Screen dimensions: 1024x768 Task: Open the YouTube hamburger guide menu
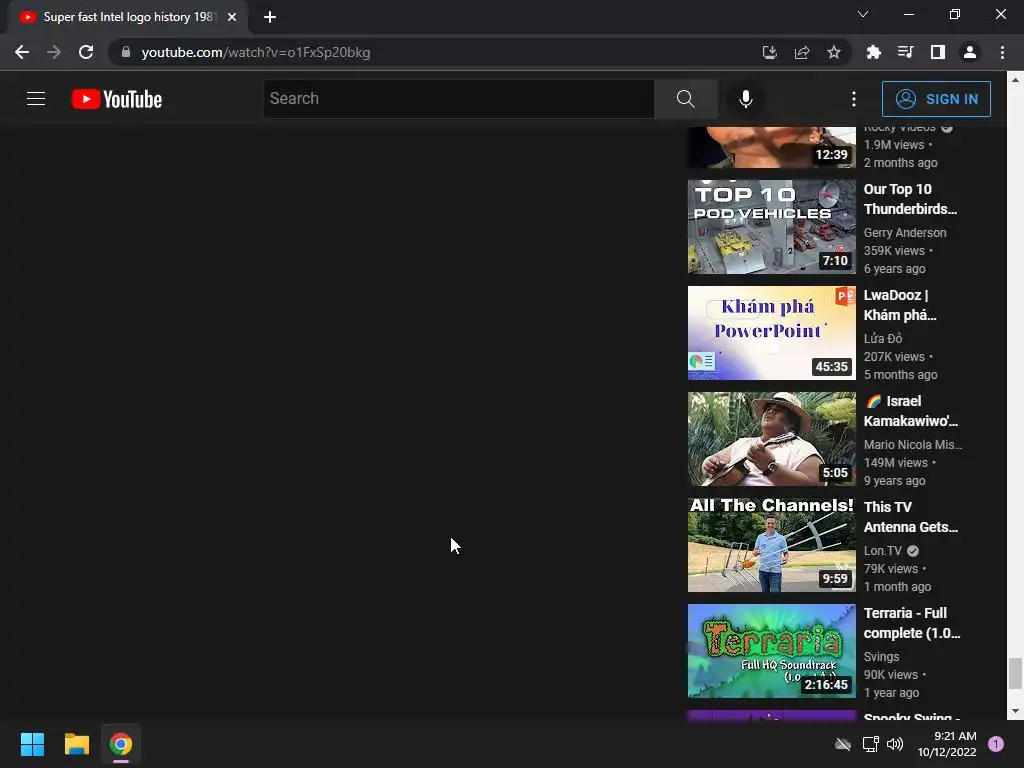36,99
